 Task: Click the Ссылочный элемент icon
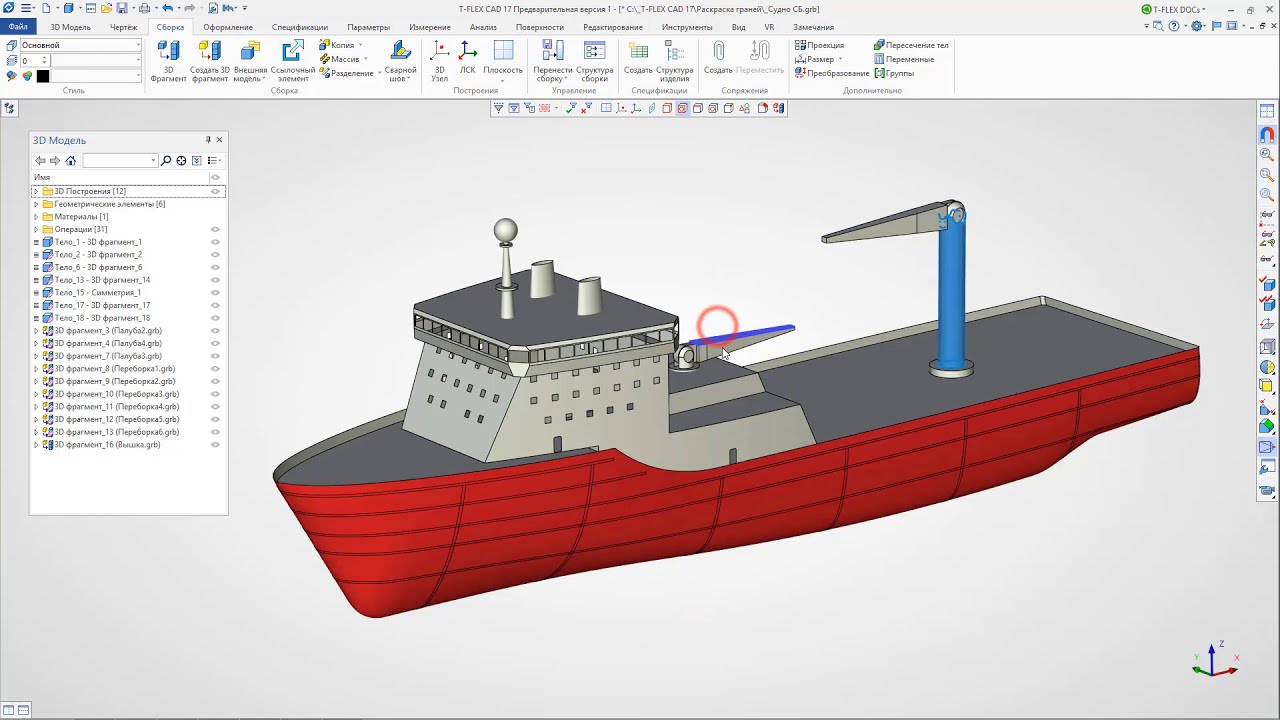293,61
